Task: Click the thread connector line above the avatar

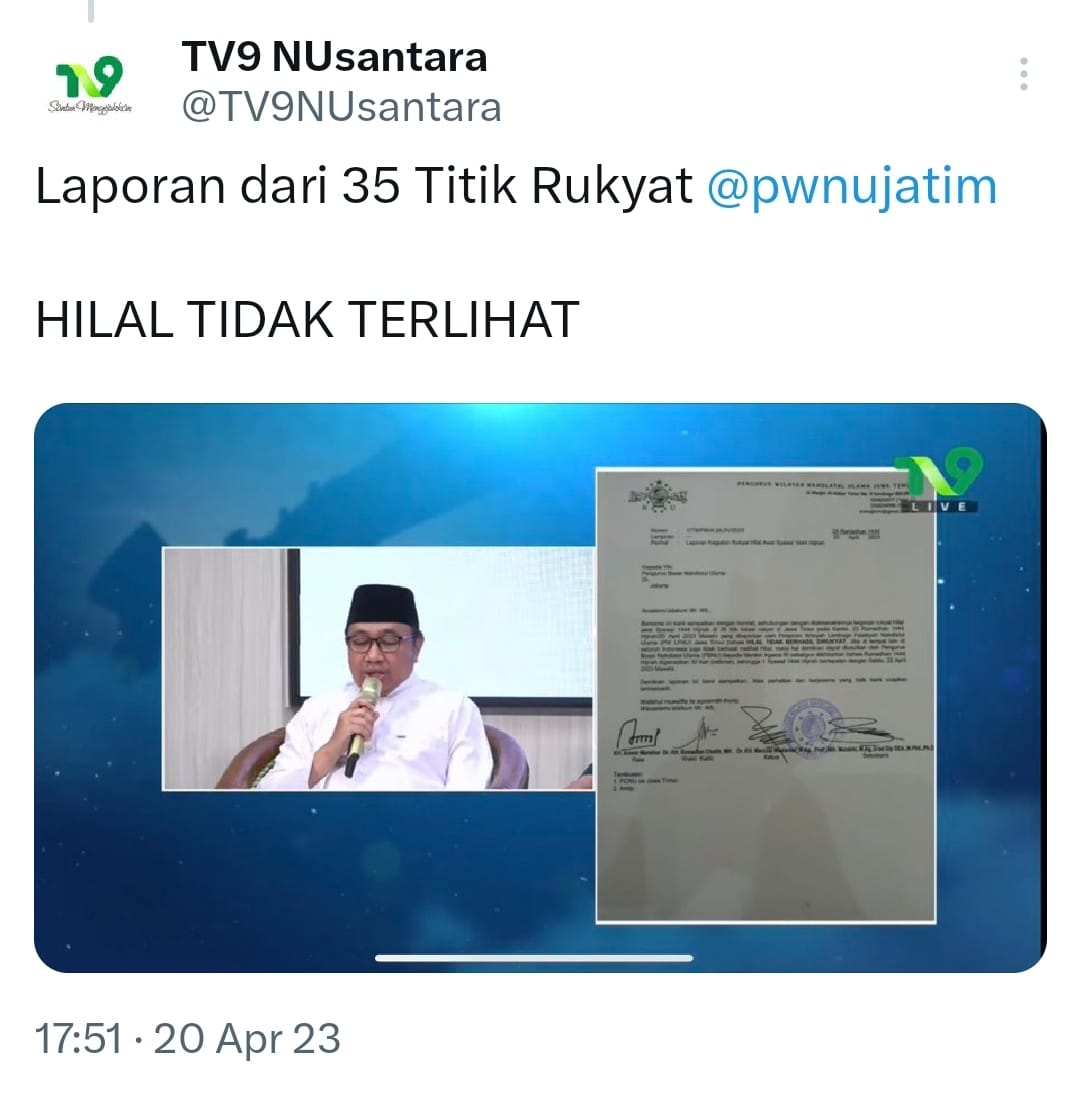Action: coord(91,10)
